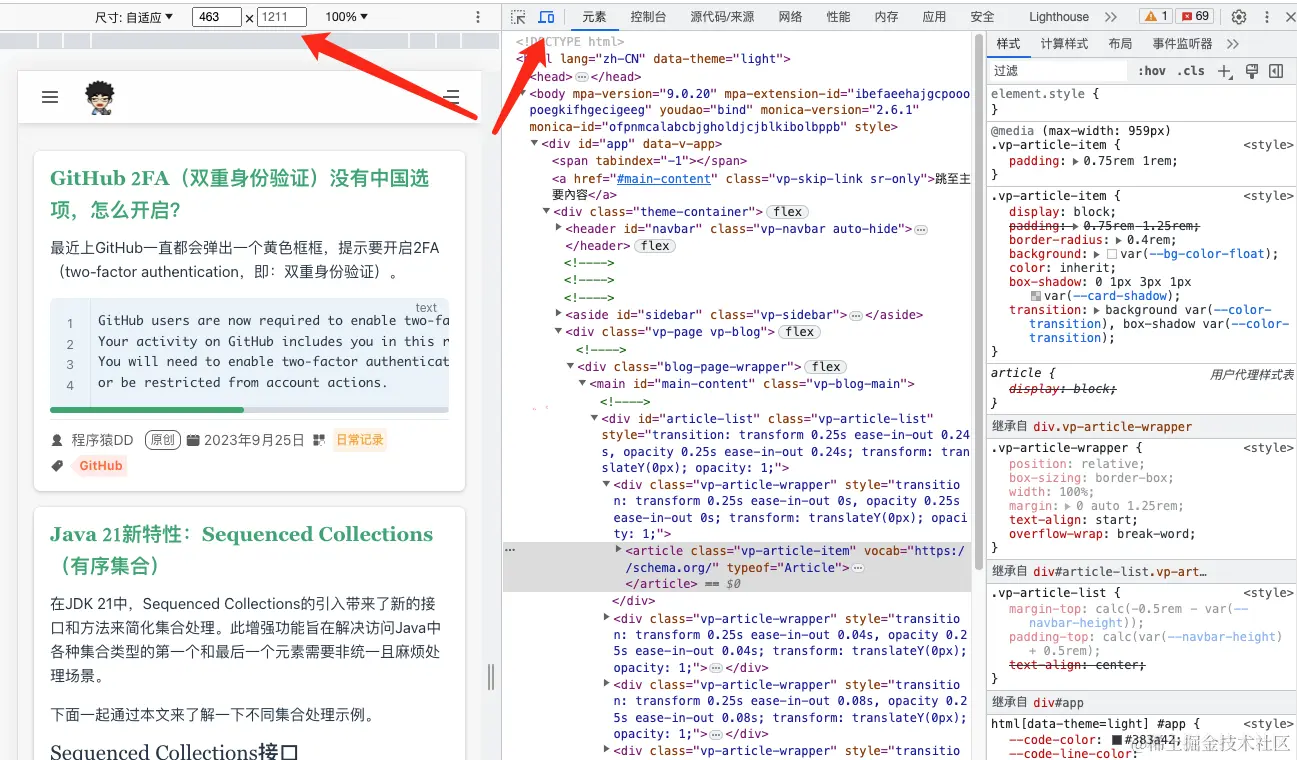Switch to the 控制台 tab

coord(648,17)
